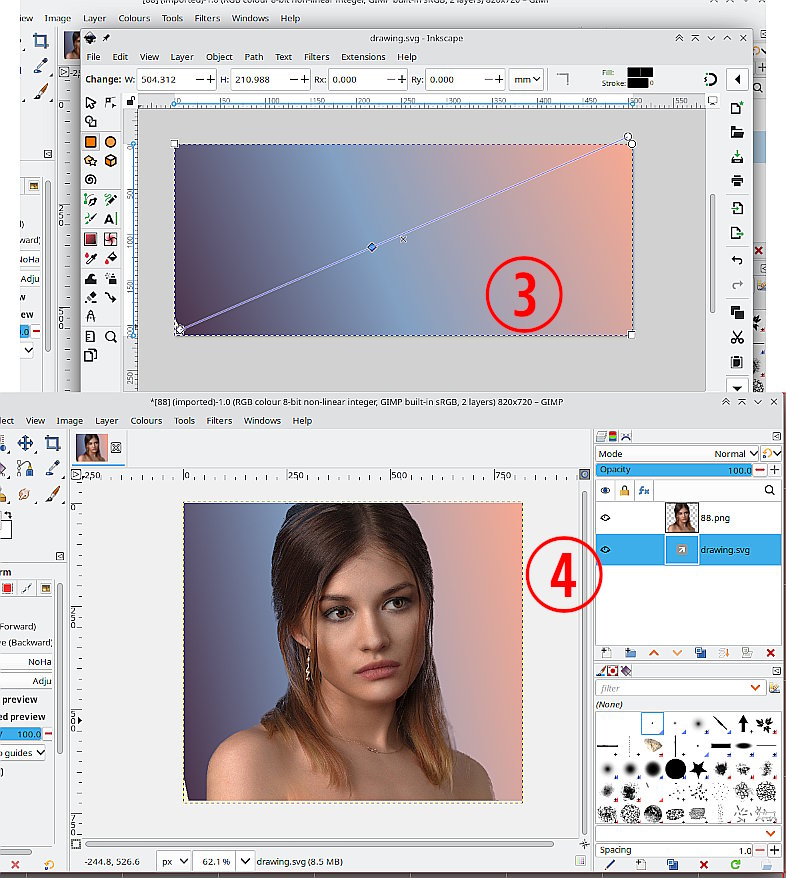Select the Inkscape Node edit tool
The image size is (786, 878).
110,102
